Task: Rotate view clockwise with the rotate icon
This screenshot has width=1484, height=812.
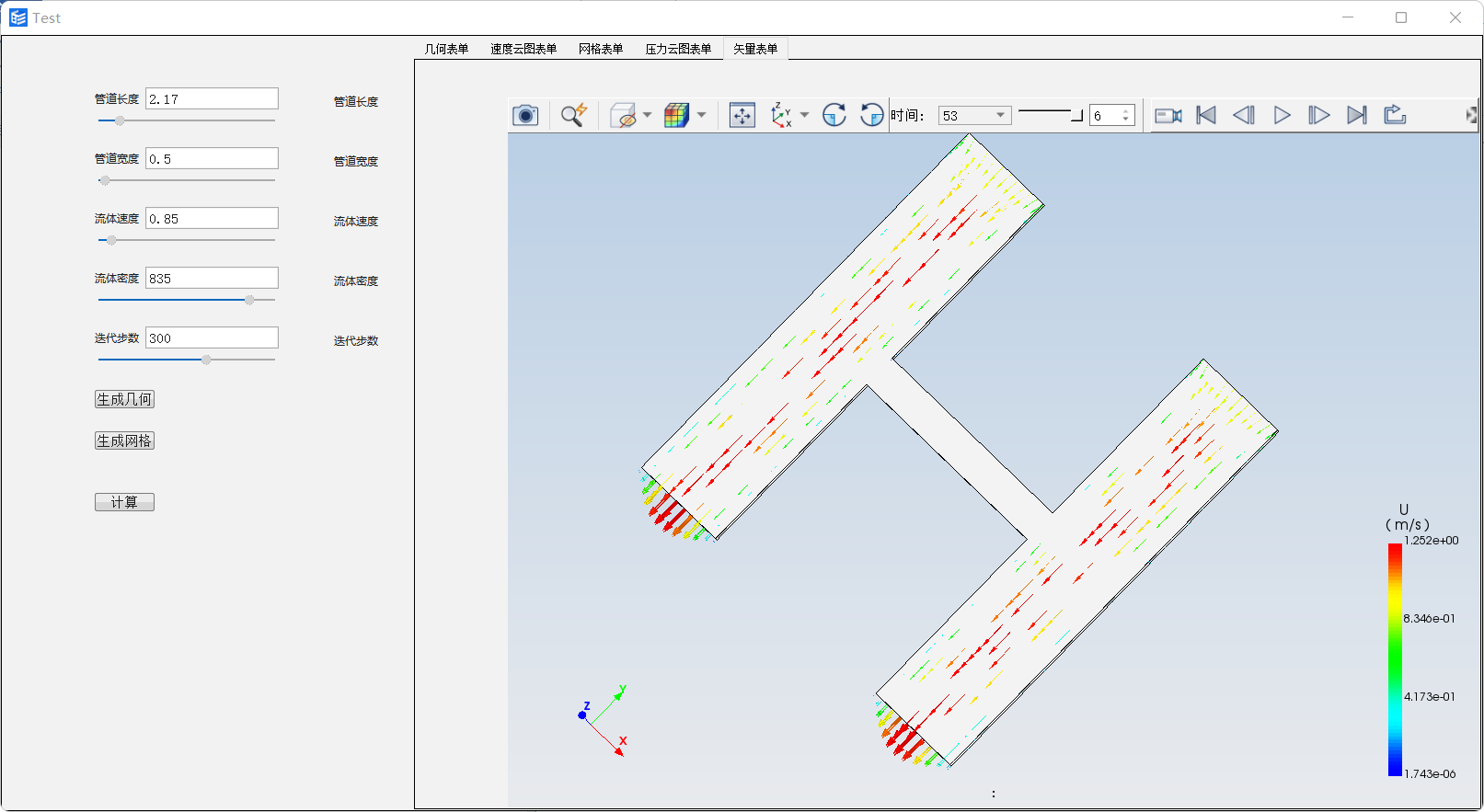Action: [x=834, y=115]
